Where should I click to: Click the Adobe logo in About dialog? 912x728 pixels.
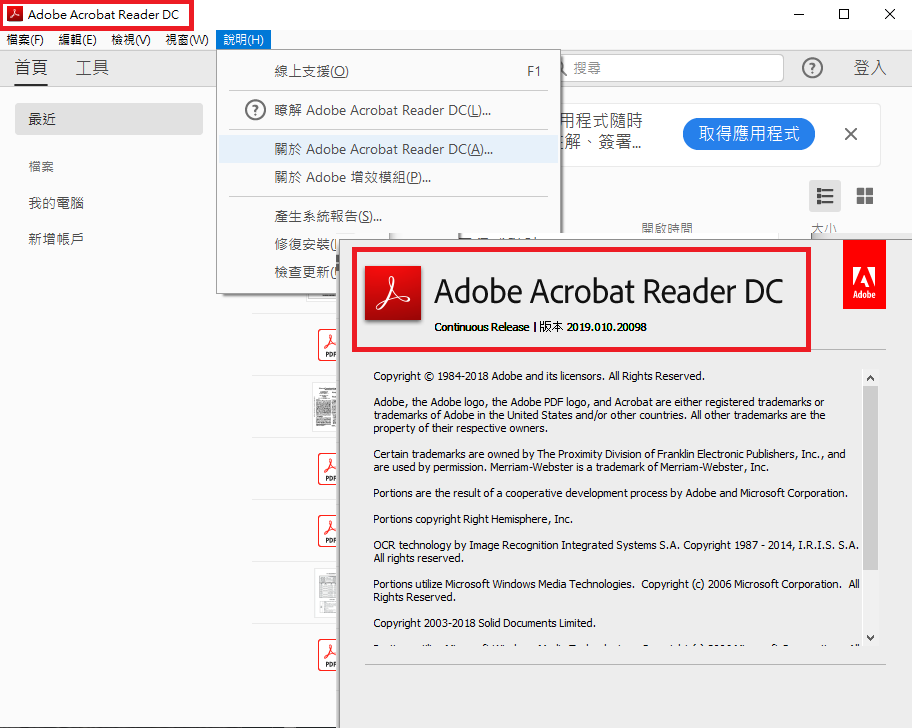[864, 275]
